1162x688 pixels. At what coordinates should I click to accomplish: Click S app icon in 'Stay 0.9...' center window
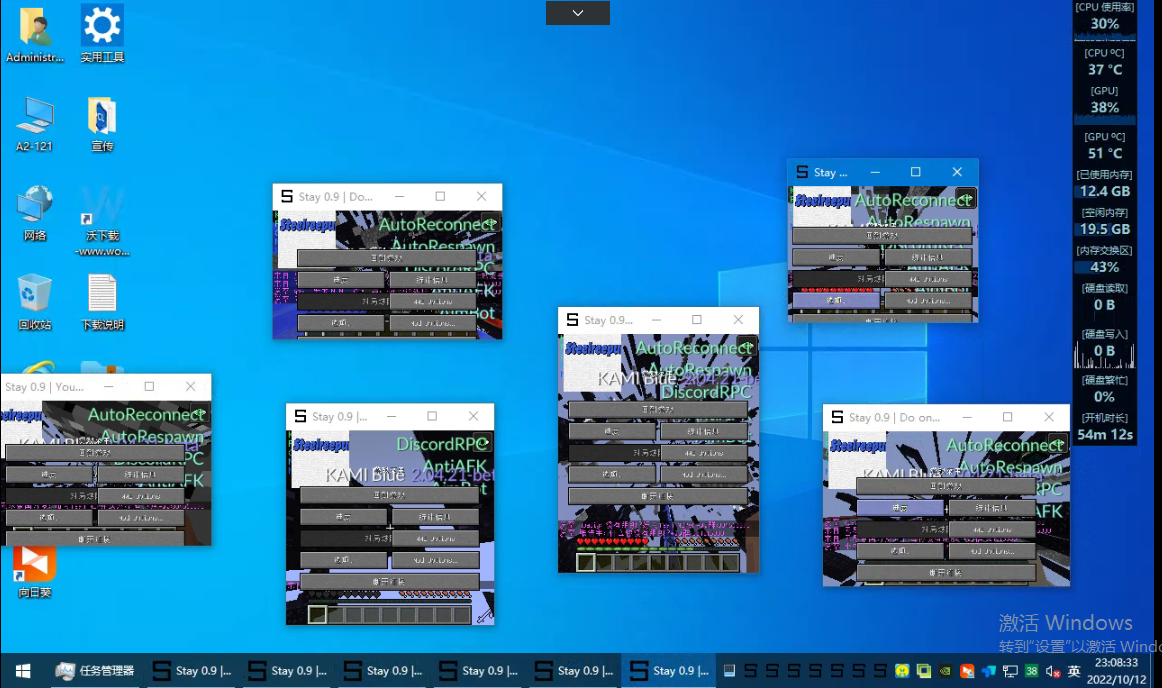pos(572,320)
